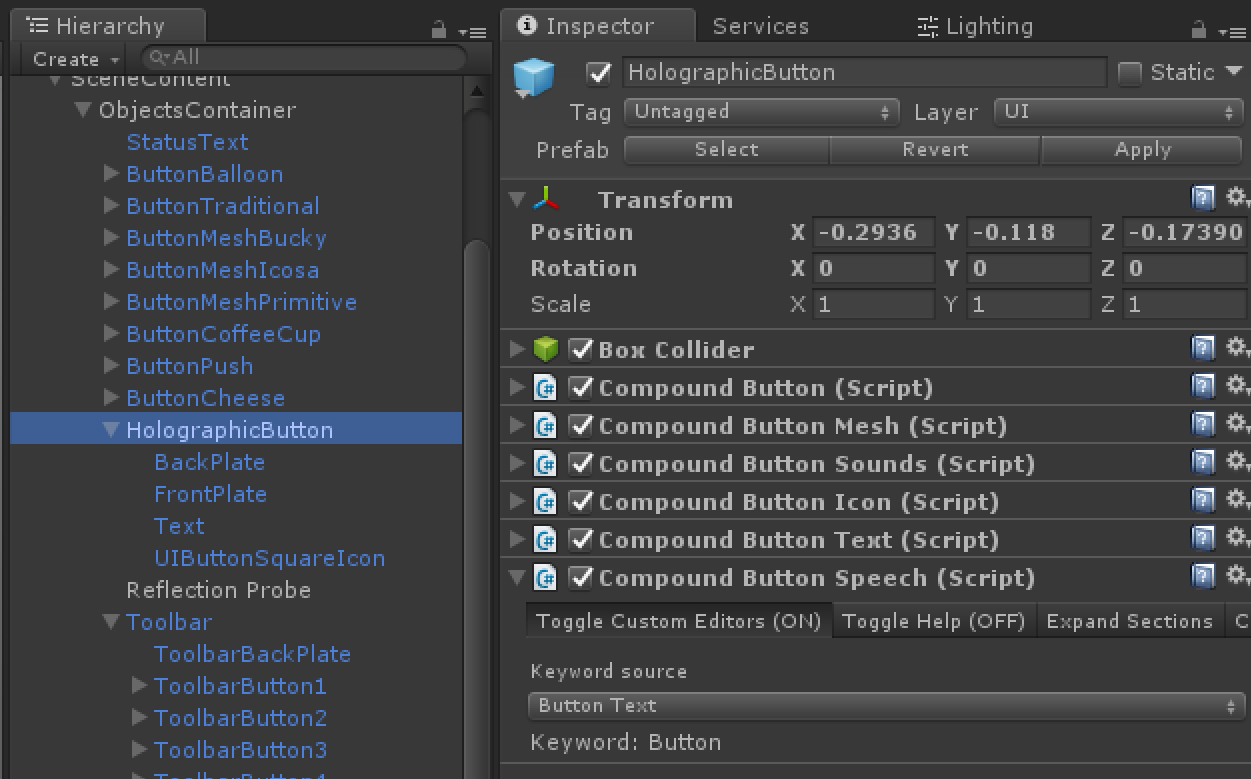Expand the ButtonBalloon tree node
Viewport: 1251px width, 779px height.
pyautogui.click(x=111, y=173)
